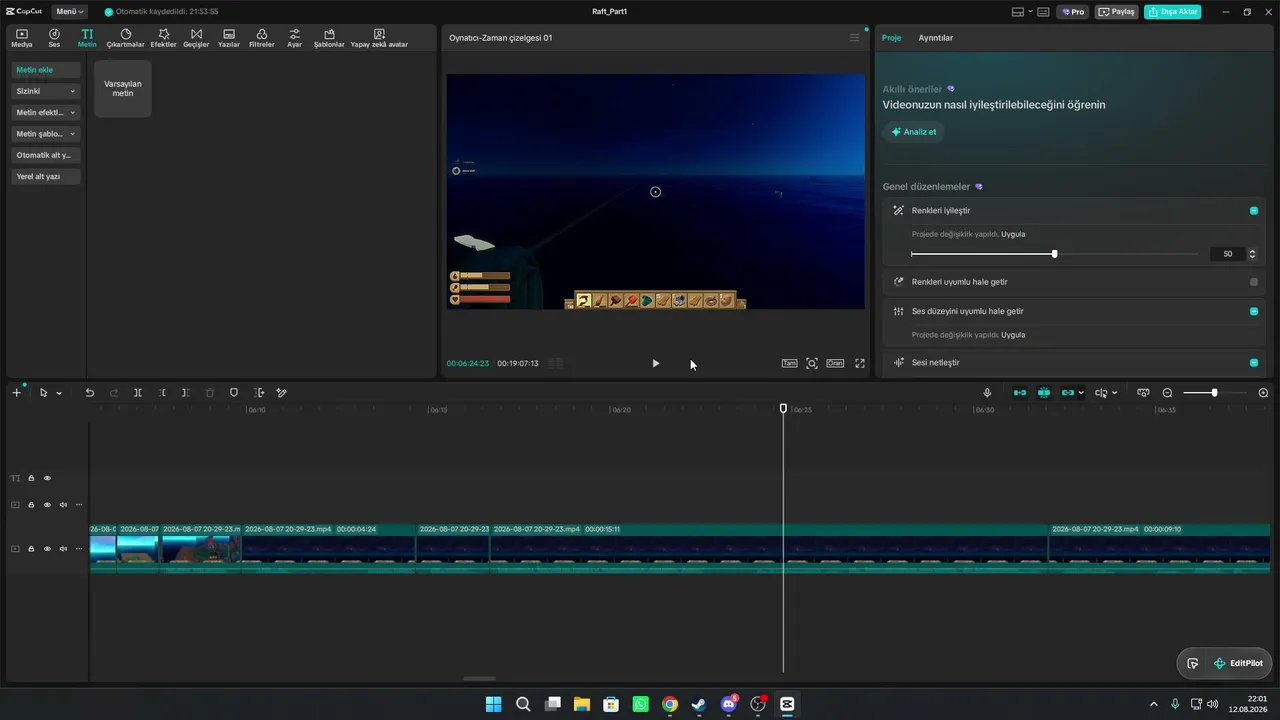Viewport: 1280px width, 720px height.
Task: Click the split clip tool
Action: pos(138,393)
